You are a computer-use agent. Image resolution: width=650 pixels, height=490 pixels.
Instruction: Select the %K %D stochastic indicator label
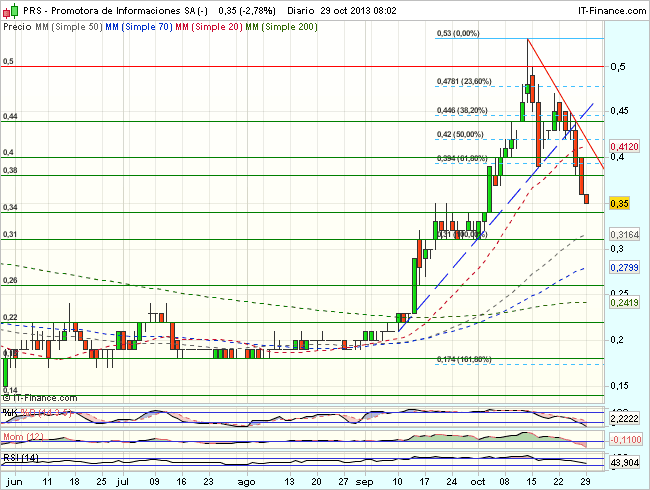[37, 413]
